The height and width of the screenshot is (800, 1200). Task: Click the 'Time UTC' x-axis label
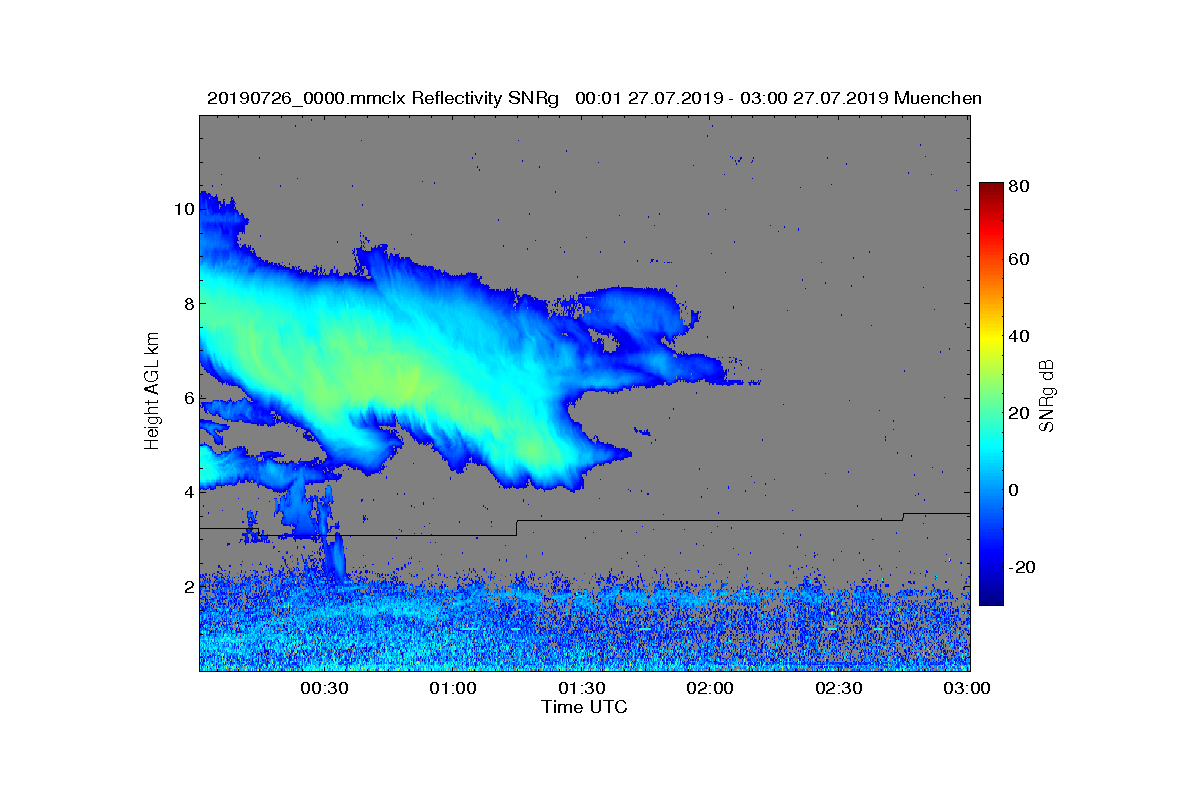[x=585, y=707]
